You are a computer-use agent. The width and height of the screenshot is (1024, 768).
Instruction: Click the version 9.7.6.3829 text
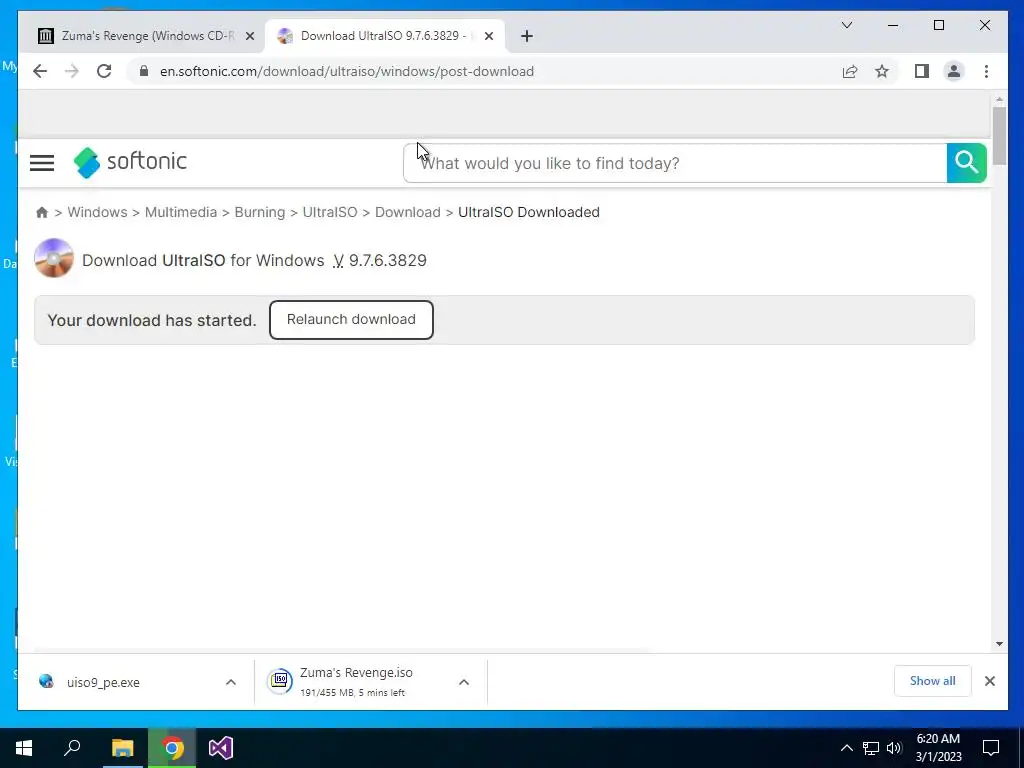click(387, 260)
